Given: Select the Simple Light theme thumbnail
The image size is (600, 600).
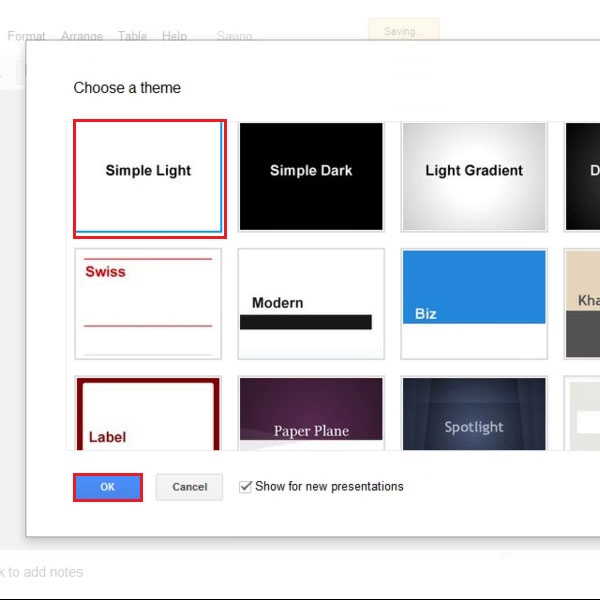Looking at the screenshot, I should point(148,177).
